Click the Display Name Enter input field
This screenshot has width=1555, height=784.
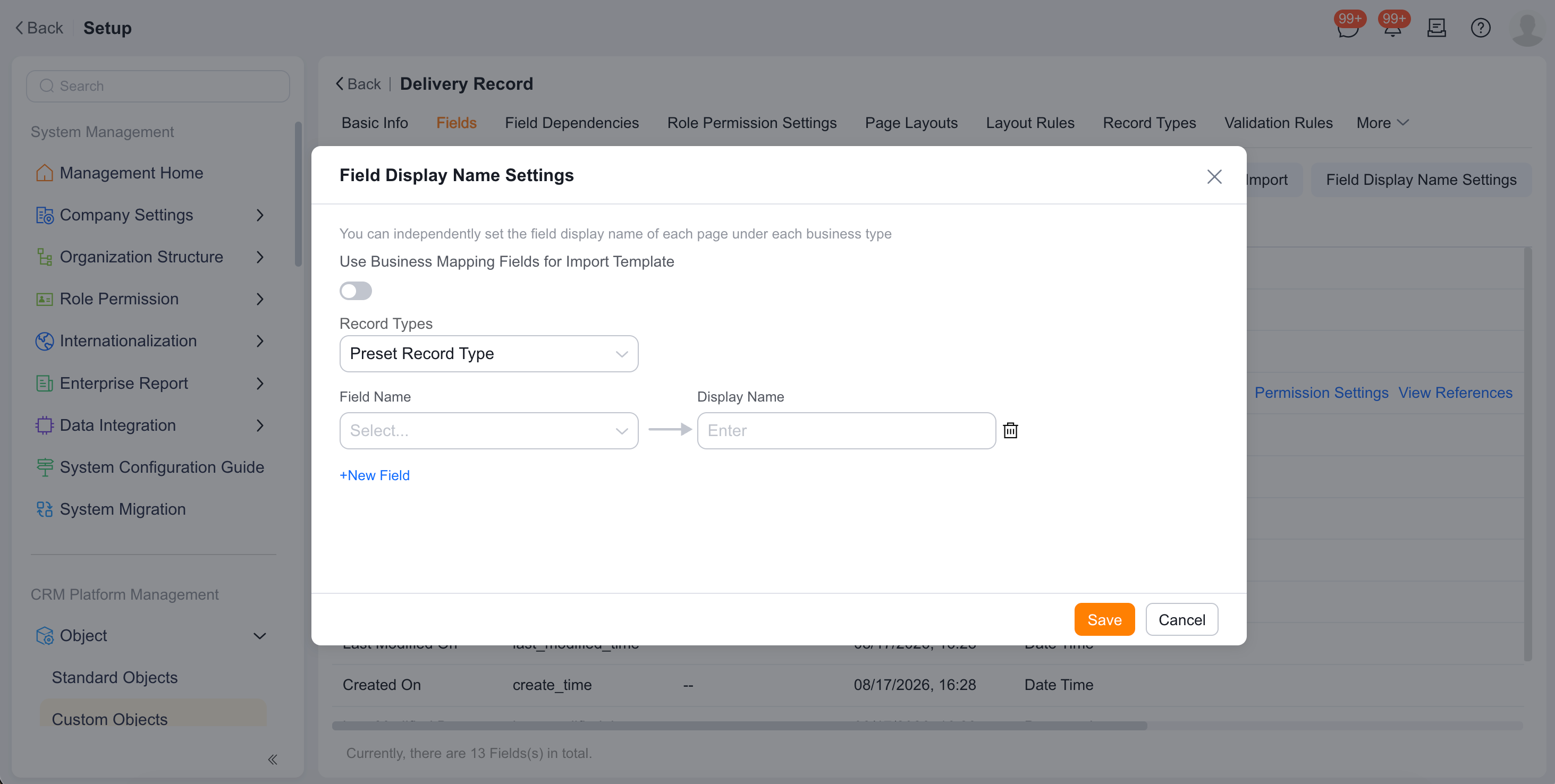coord(846,431)
